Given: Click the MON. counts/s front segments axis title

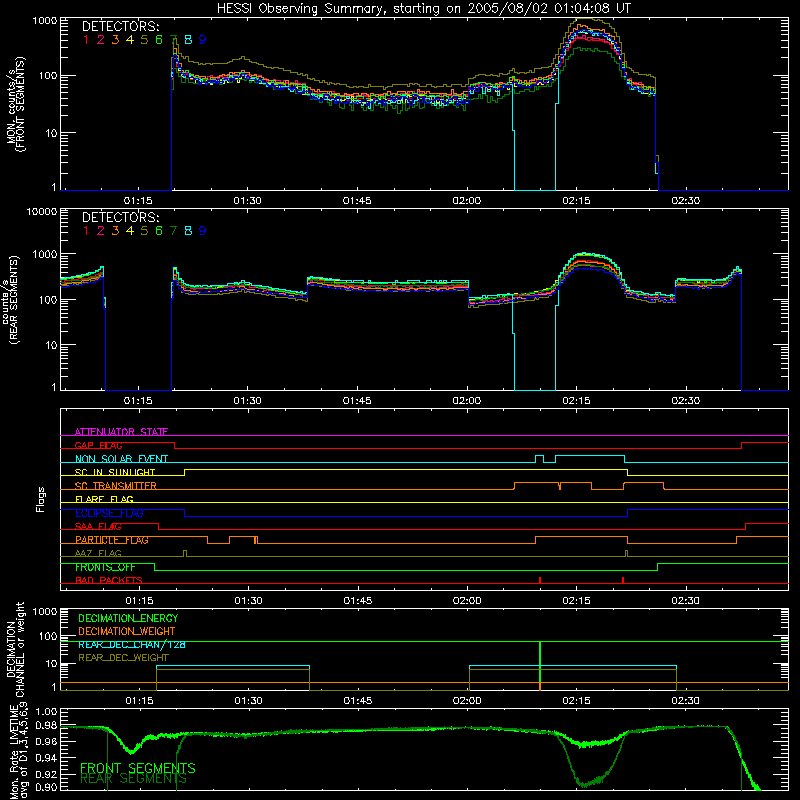Looking at the screenshot, I should (16, 105).
